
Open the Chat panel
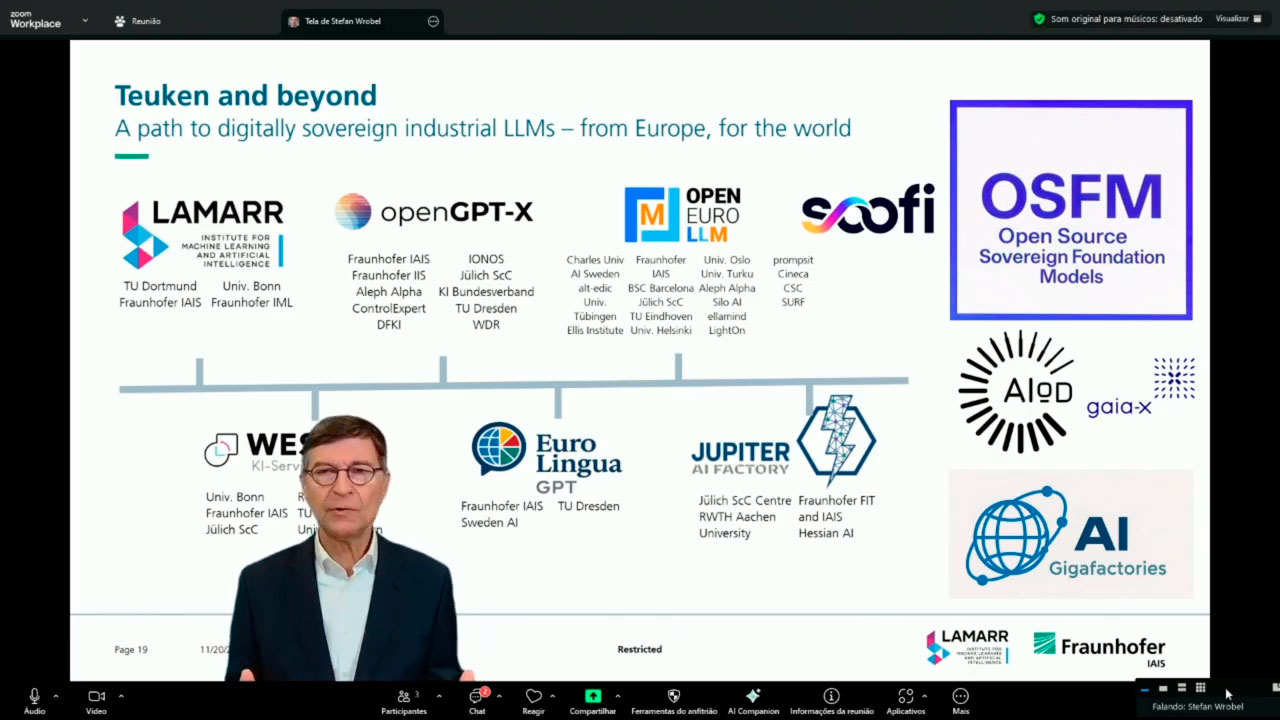point(477,699)
